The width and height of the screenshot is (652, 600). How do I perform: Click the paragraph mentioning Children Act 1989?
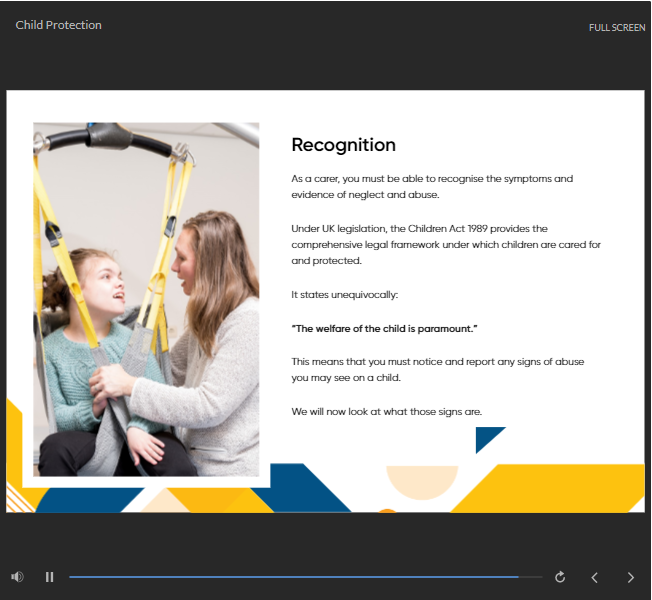click(446, 244)
